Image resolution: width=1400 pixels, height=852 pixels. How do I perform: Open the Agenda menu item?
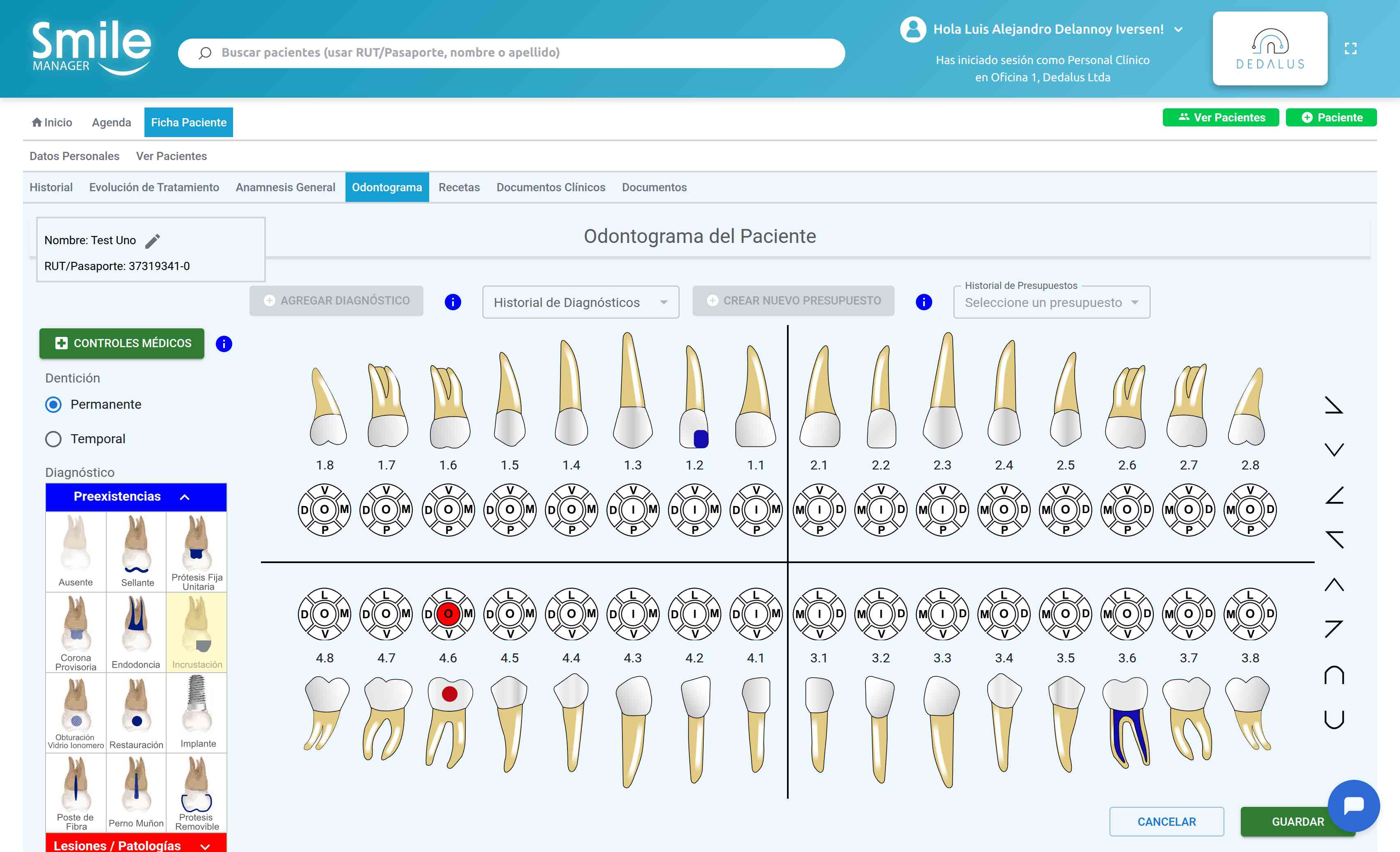click(111, 123)
